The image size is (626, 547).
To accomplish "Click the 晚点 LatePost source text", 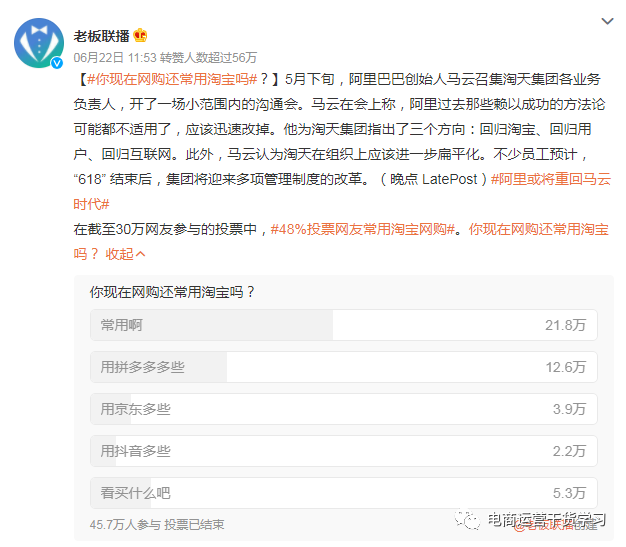I will click(x=434, y=179).
